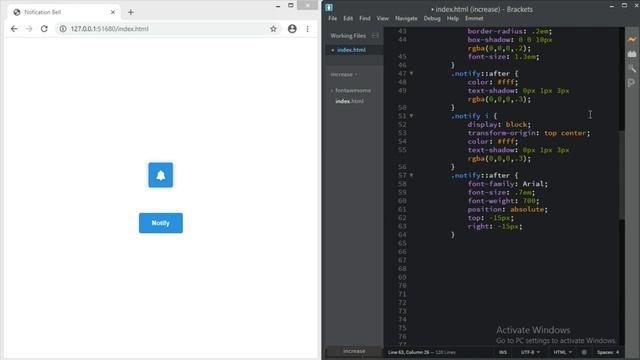Click the bell notification icon button
Screen dimensions: 640x360
[x=160, y=175]
